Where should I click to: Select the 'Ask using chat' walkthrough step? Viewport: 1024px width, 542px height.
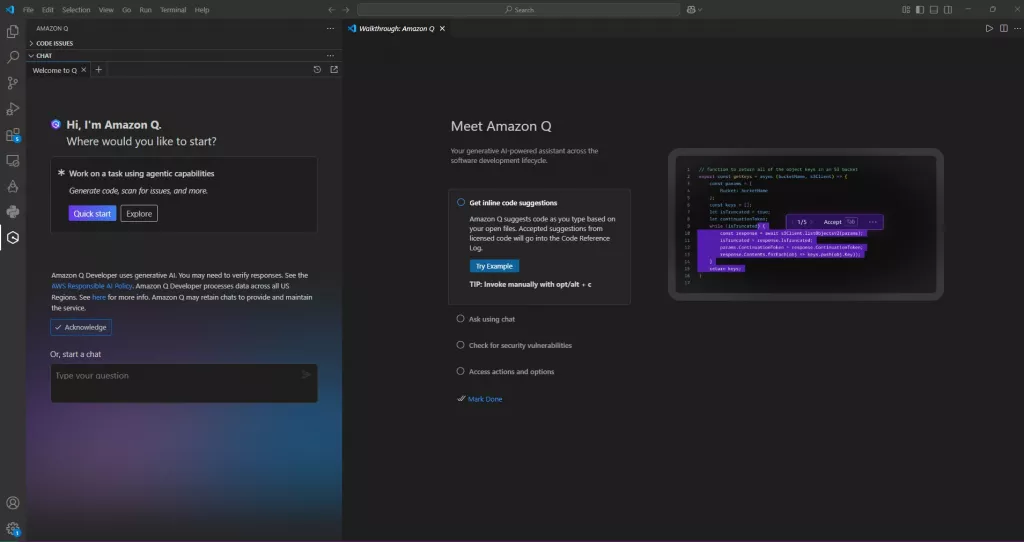tap(491, 319)
